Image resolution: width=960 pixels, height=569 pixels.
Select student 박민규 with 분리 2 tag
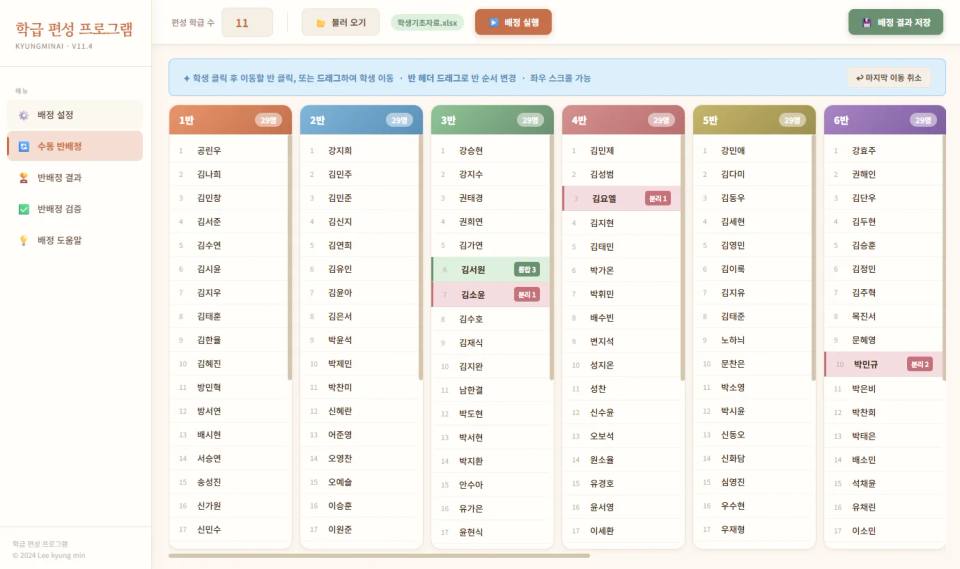point(883,364)
